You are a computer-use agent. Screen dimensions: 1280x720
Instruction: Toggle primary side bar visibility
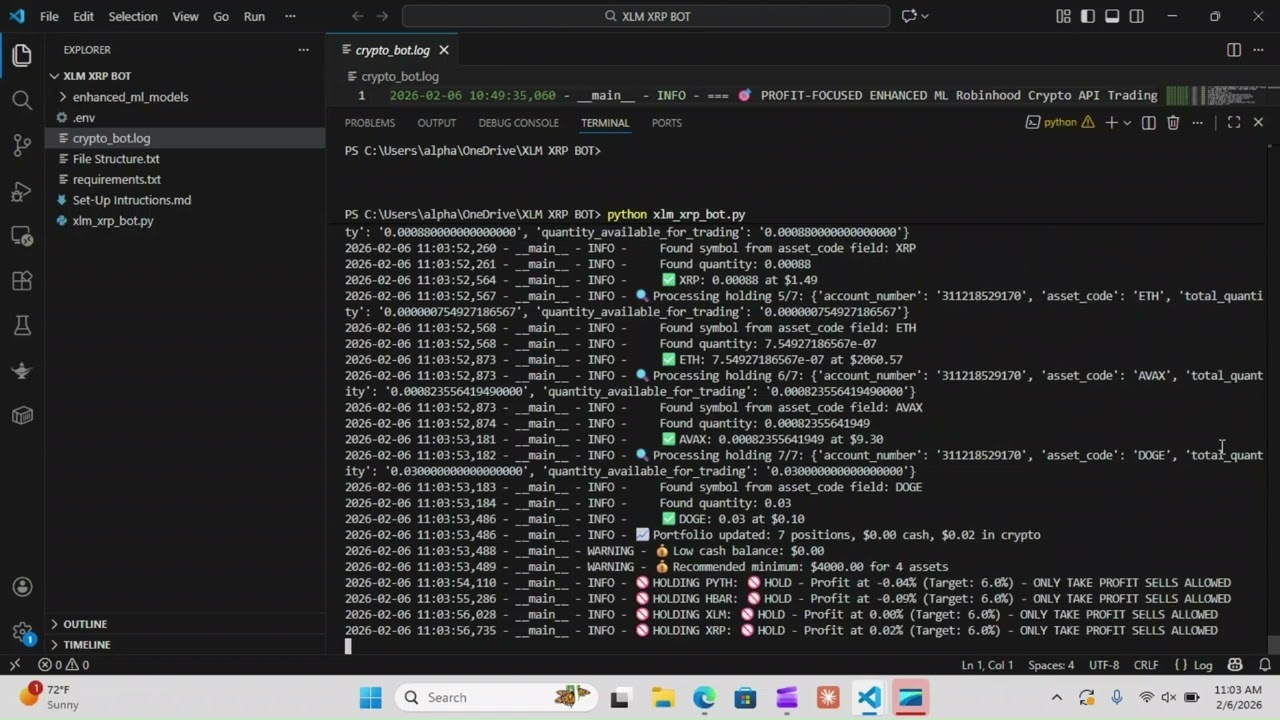tap(1087, 16)
